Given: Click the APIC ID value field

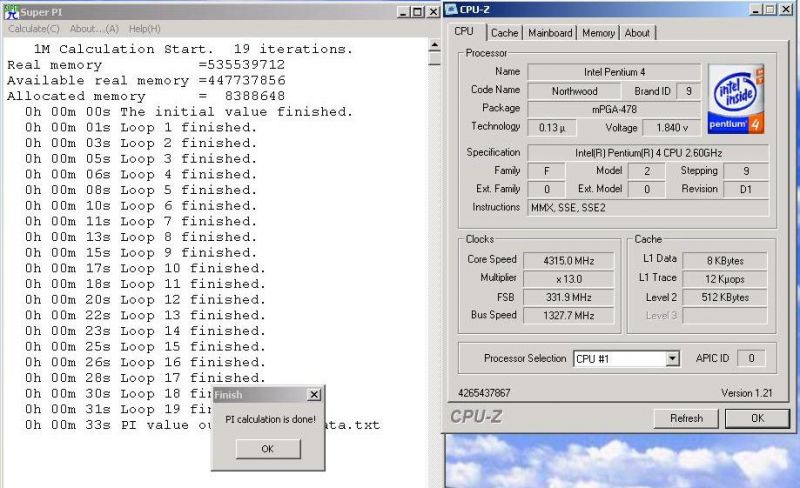Looking at the screenshot, I should coord(751,358).
